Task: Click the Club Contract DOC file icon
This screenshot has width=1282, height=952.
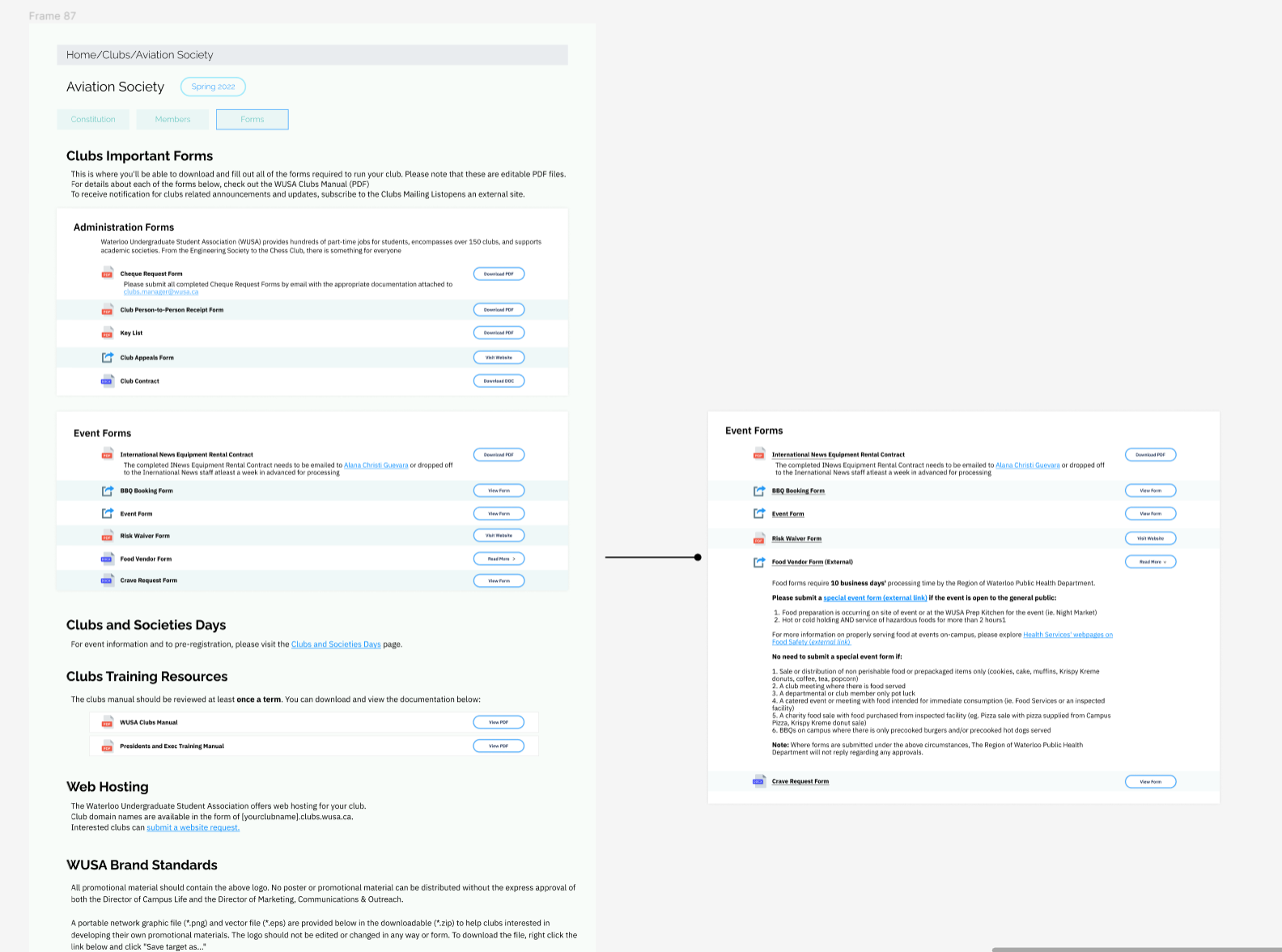Action: 107,380
